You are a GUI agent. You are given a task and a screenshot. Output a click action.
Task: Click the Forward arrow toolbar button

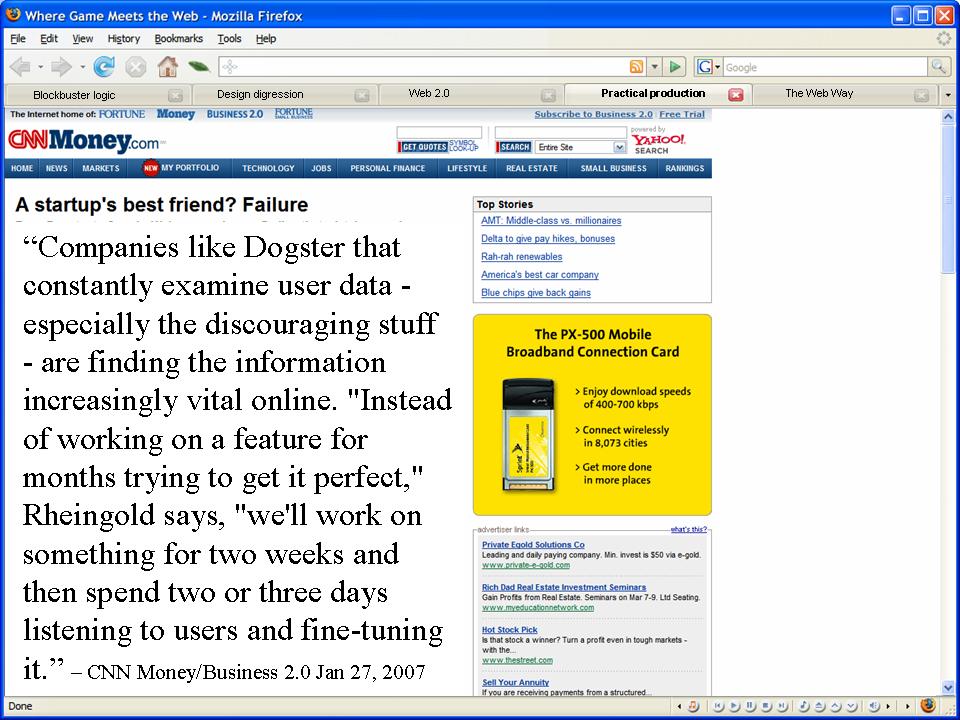point(61,66)
